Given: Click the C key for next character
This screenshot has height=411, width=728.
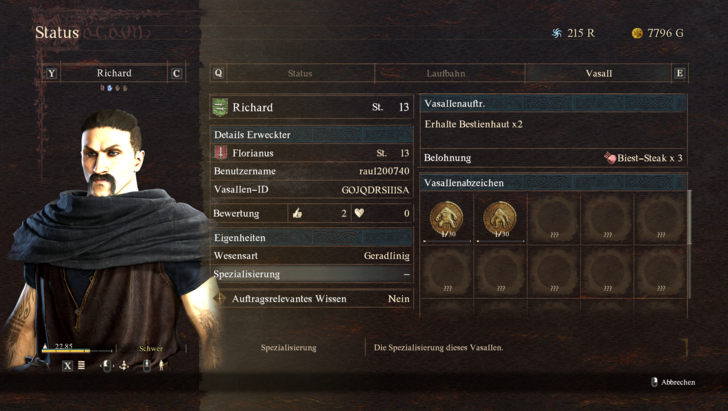Looking at the screenshot, I should 176,73.
